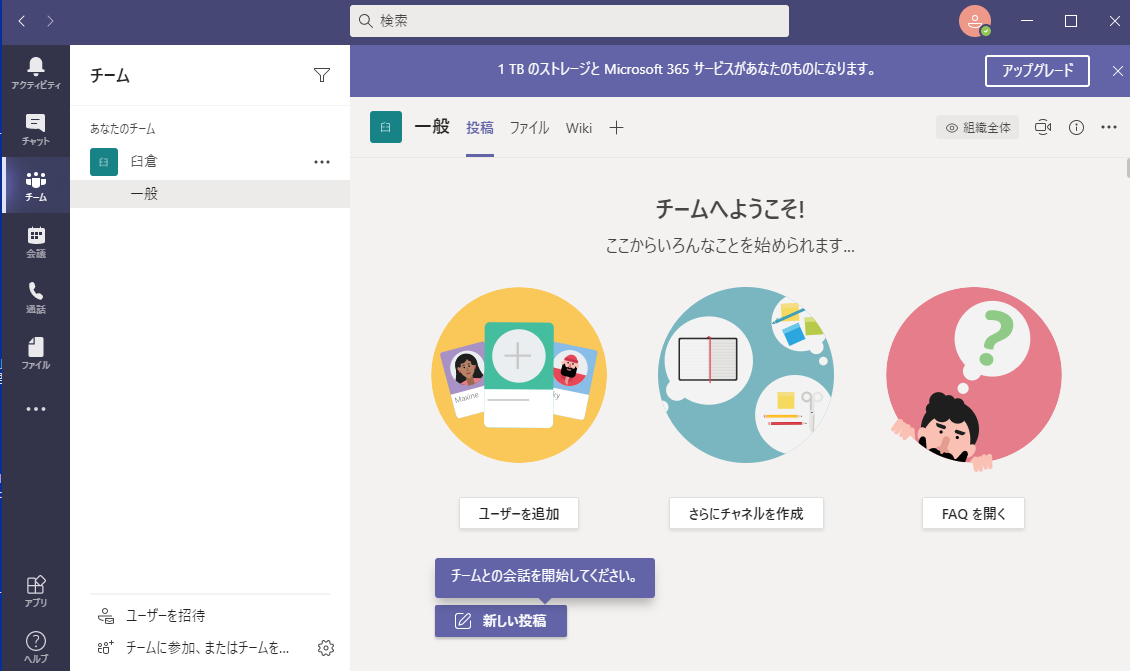This screenshot has width=1130, height=671.
Task: Select the 一般 channel in team list
Action: pyautogui.click(x=145, y=194)
